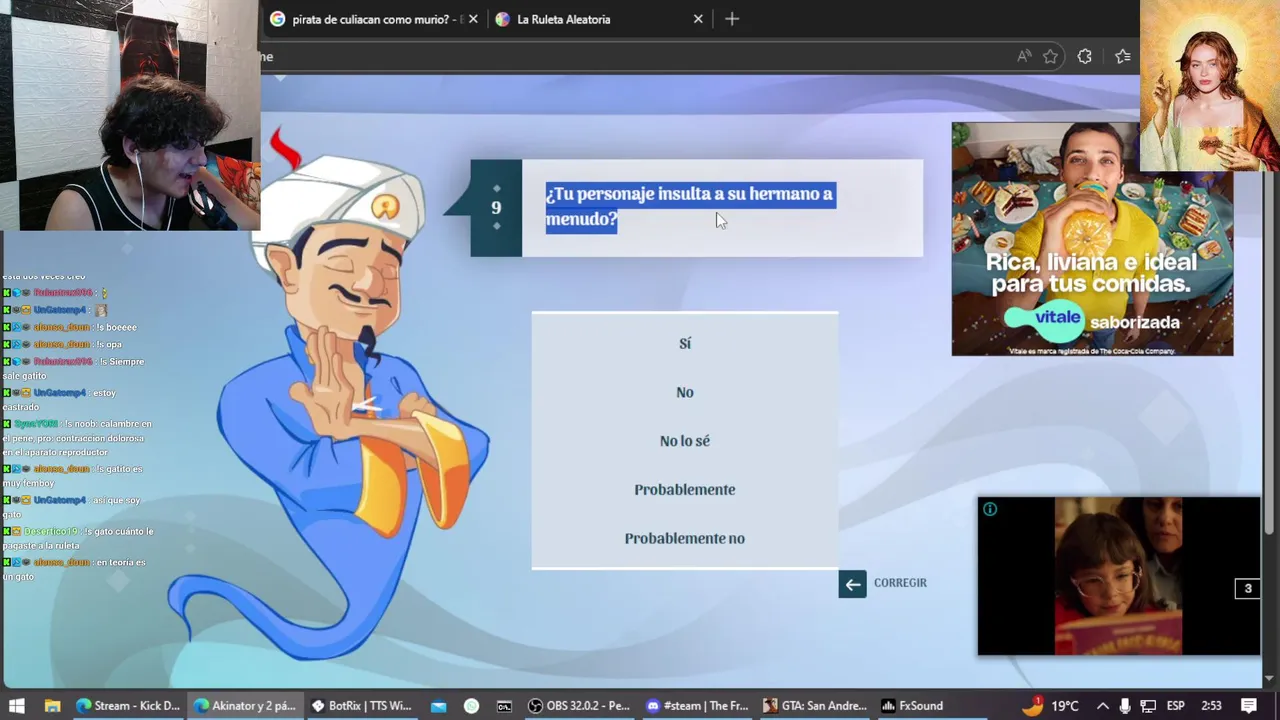Show hidden system tray icons chevron
The height and width of the screenshot is (720, 1280).
[x=1102, y=705]
